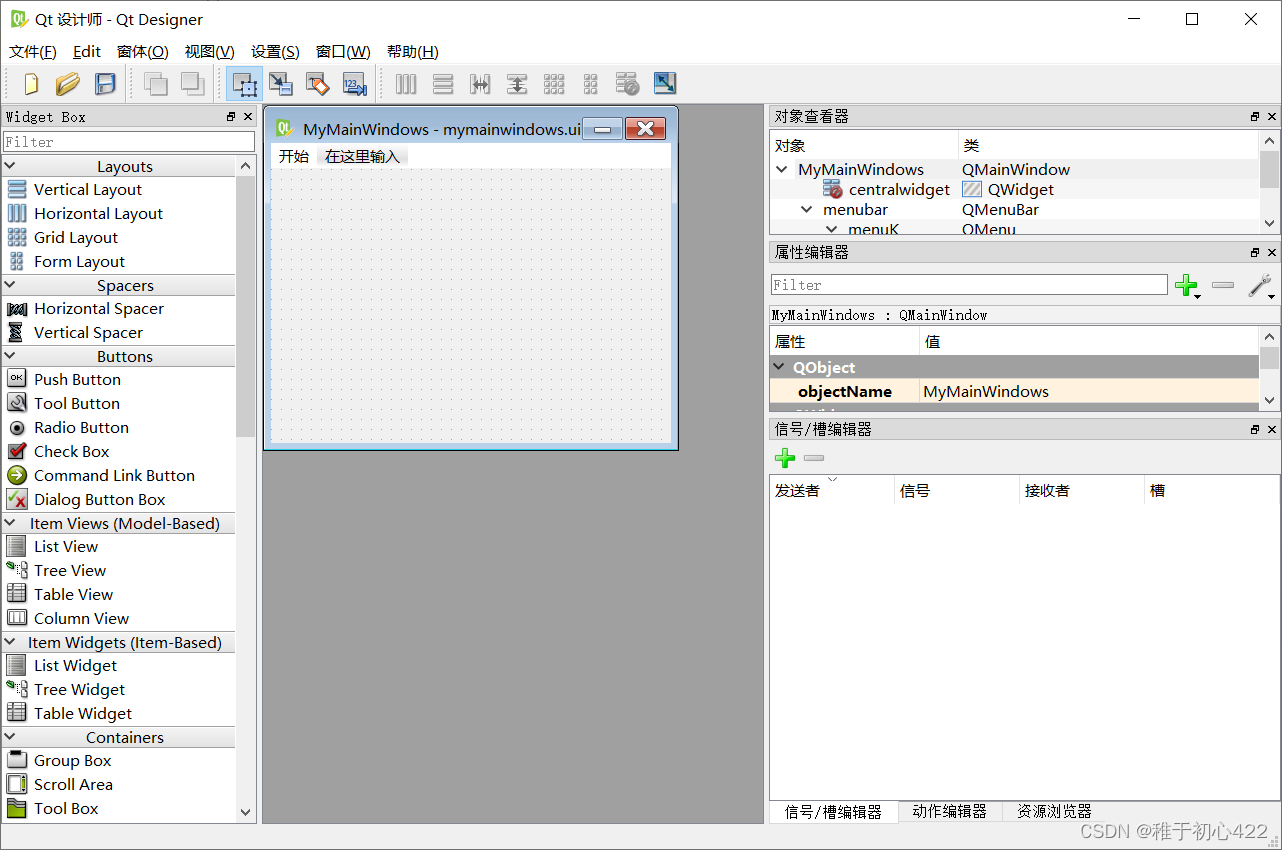Click the Filter field in Widget Box

[128, 141]
